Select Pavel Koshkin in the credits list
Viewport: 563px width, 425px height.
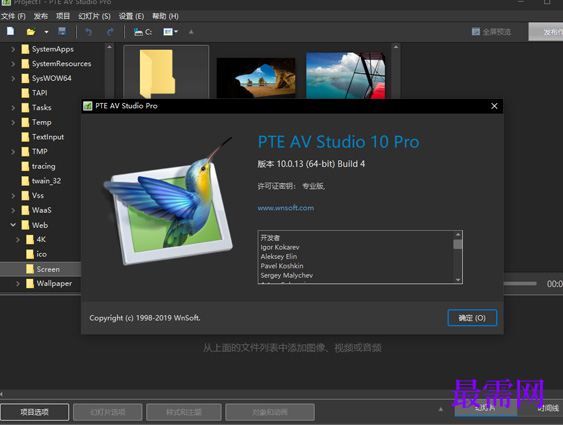pyautogui.click(x=282, y=266)
